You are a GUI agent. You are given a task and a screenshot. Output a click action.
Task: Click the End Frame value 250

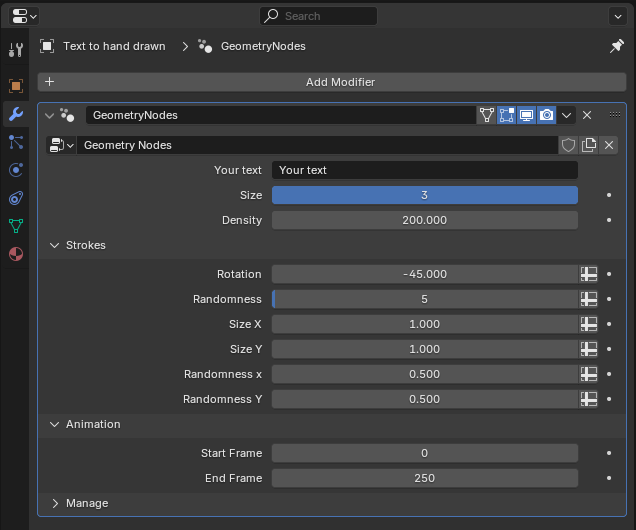pos(425,478)
